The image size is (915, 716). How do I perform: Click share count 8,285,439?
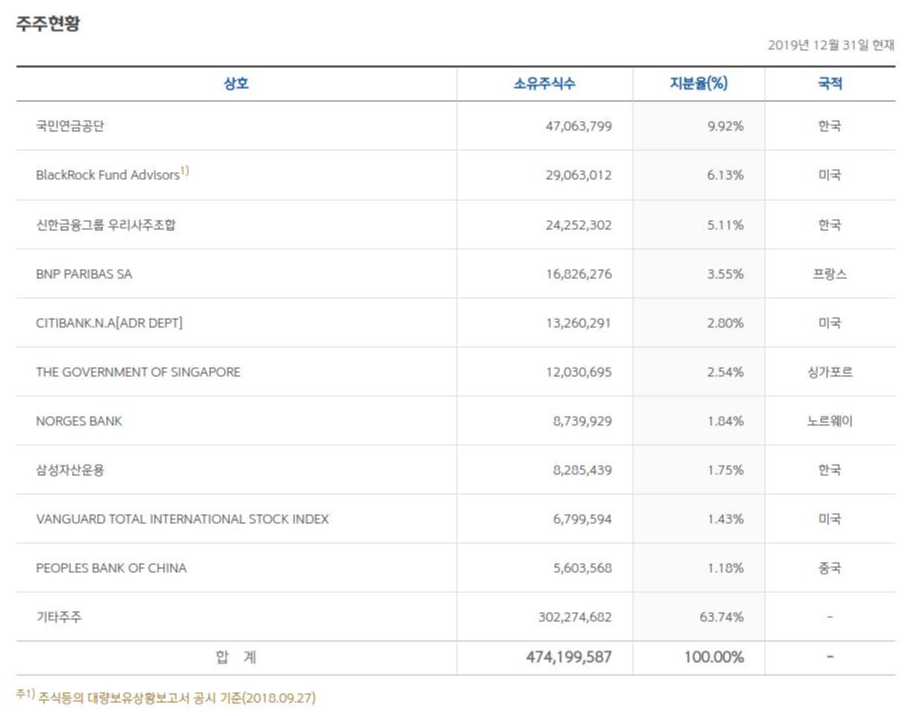(582, 470)
